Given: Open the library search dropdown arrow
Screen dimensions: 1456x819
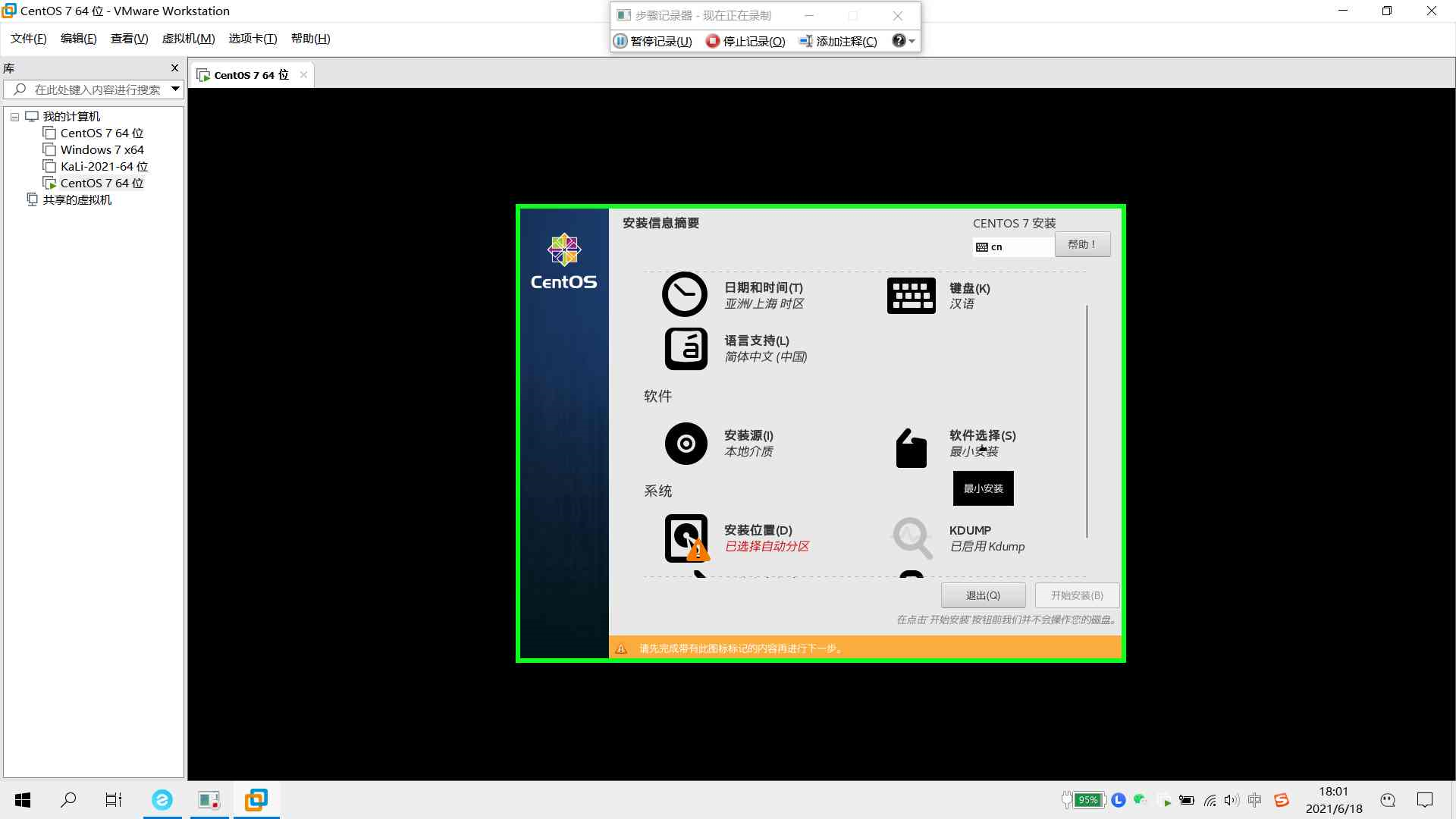Looking at the screenshot, I should tap(175, 89).
